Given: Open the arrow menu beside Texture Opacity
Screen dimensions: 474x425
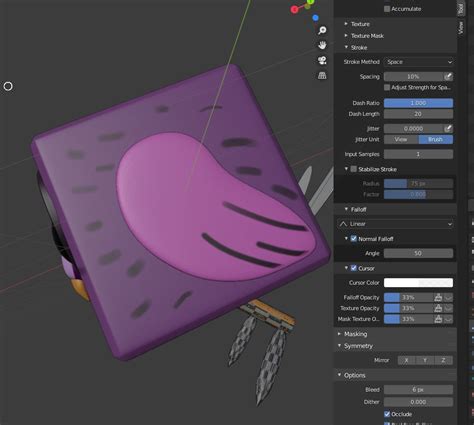Looking at the screenshot, I should [x=448, y=308].
